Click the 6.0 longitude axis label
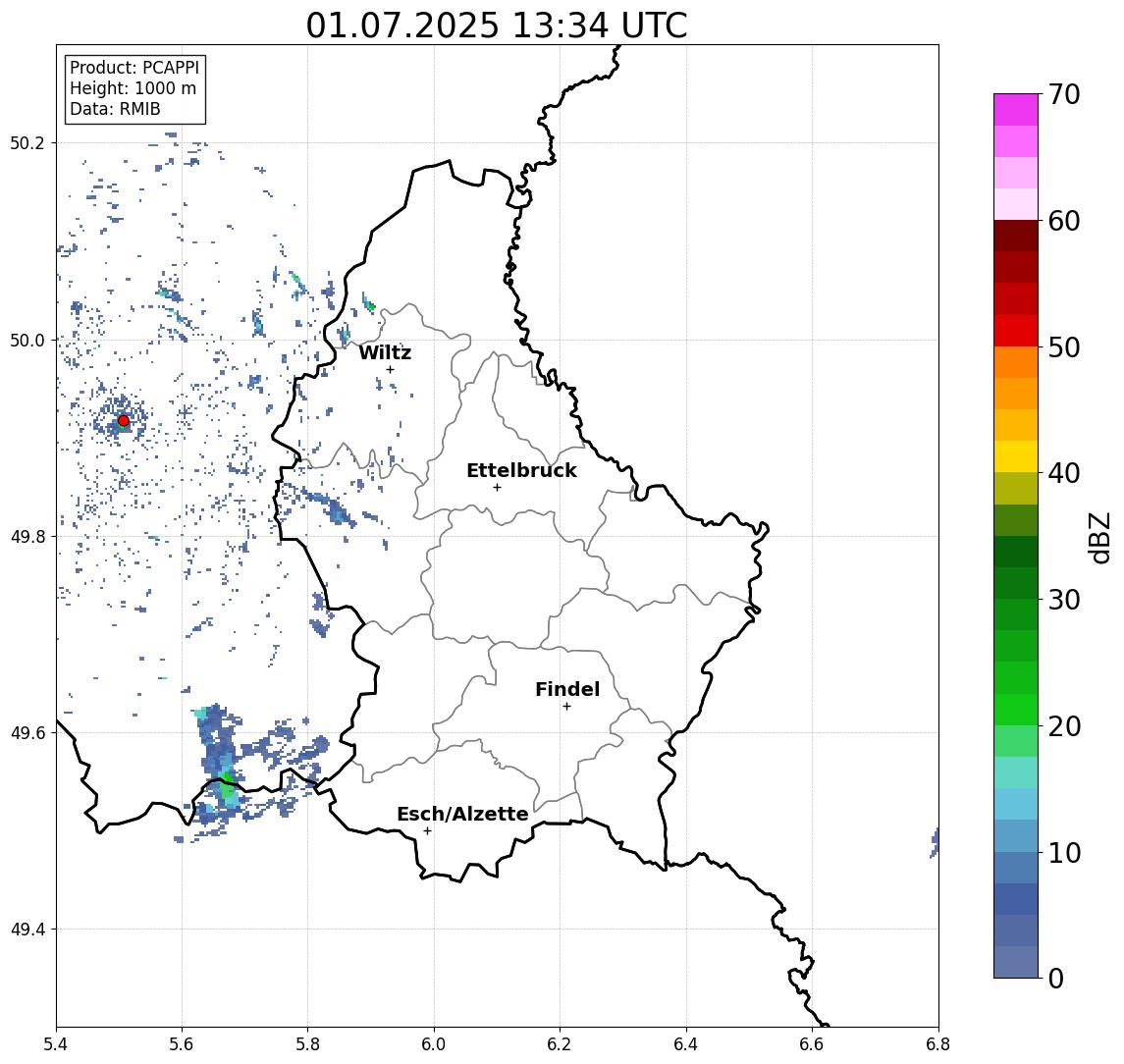Viewport: 1124px width, 1064px height. click(x=434, y=1044)
